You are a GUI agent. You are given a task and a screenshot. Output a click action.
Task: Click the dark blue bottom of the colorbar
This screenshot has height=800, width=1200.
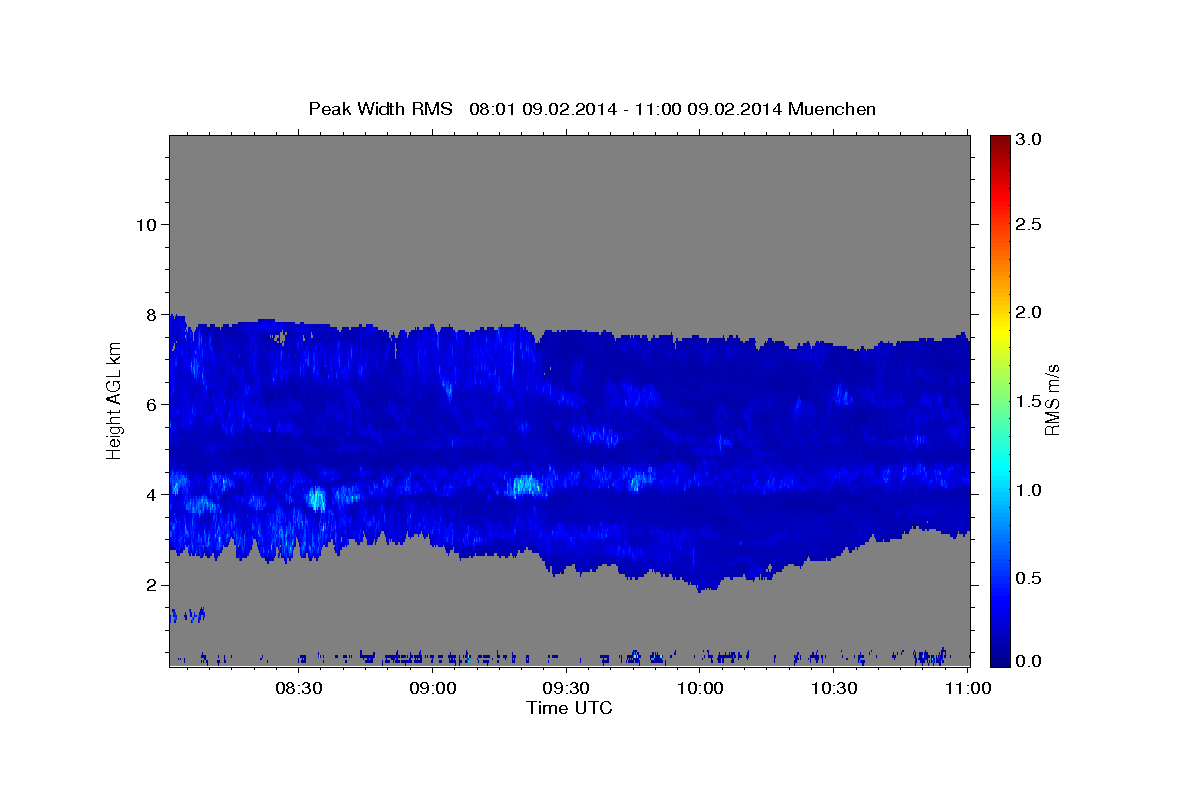[x=999, y=655]
